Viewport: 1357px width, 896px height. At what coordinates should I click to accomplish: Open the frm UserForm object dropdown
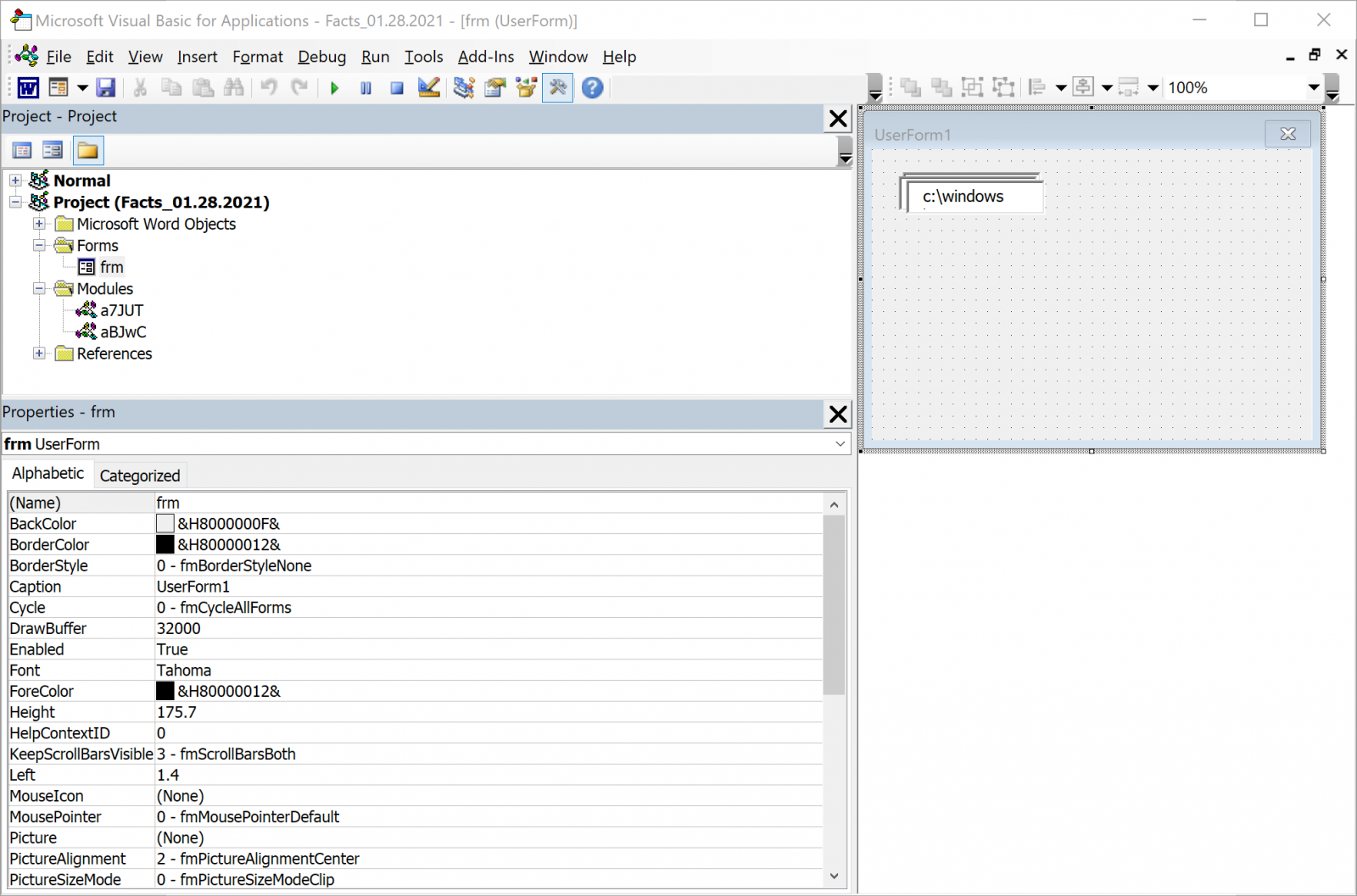840,444
